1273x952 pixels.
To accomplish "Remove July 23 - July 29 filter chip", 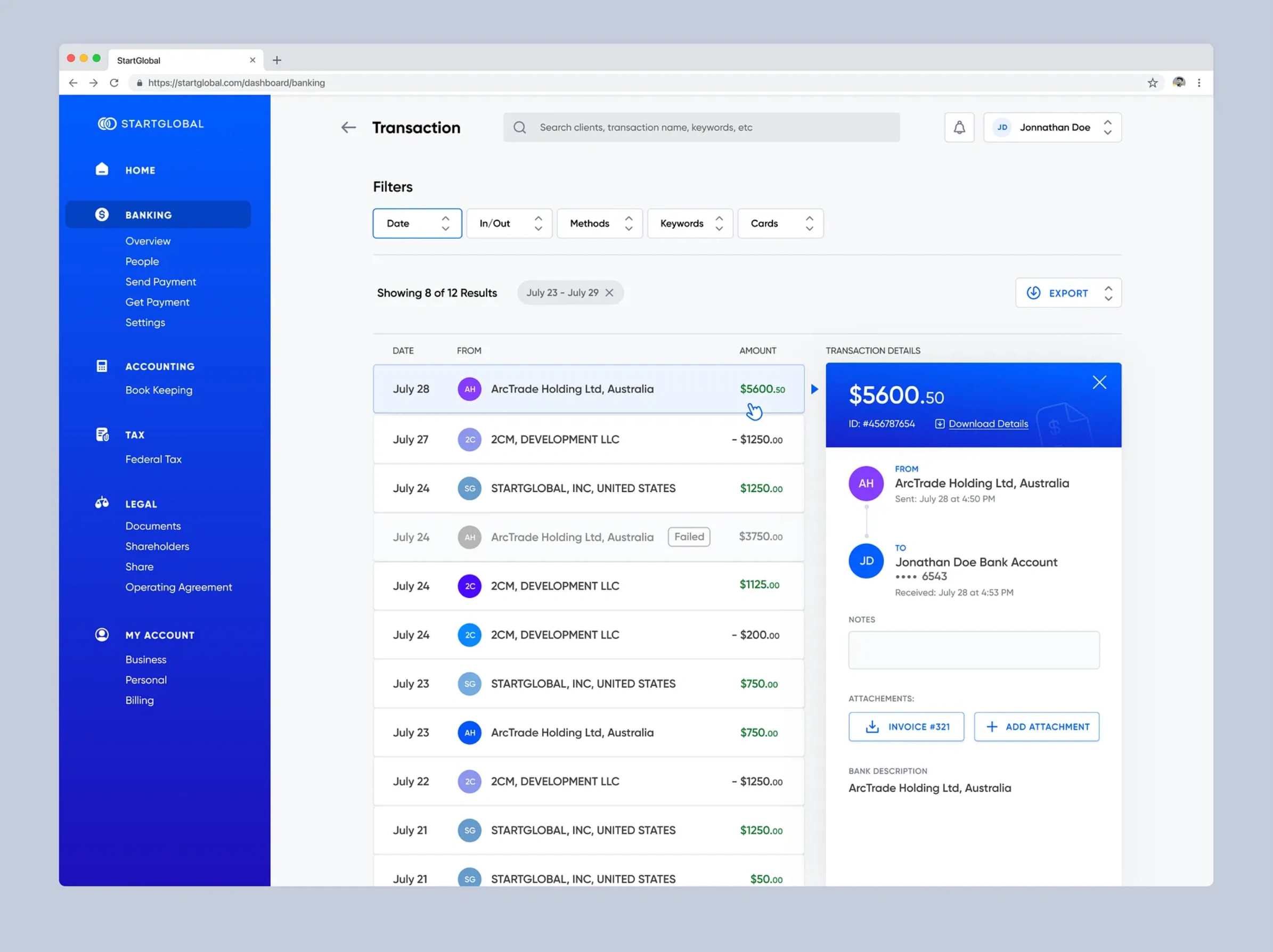I will click(x=609, y=293).
